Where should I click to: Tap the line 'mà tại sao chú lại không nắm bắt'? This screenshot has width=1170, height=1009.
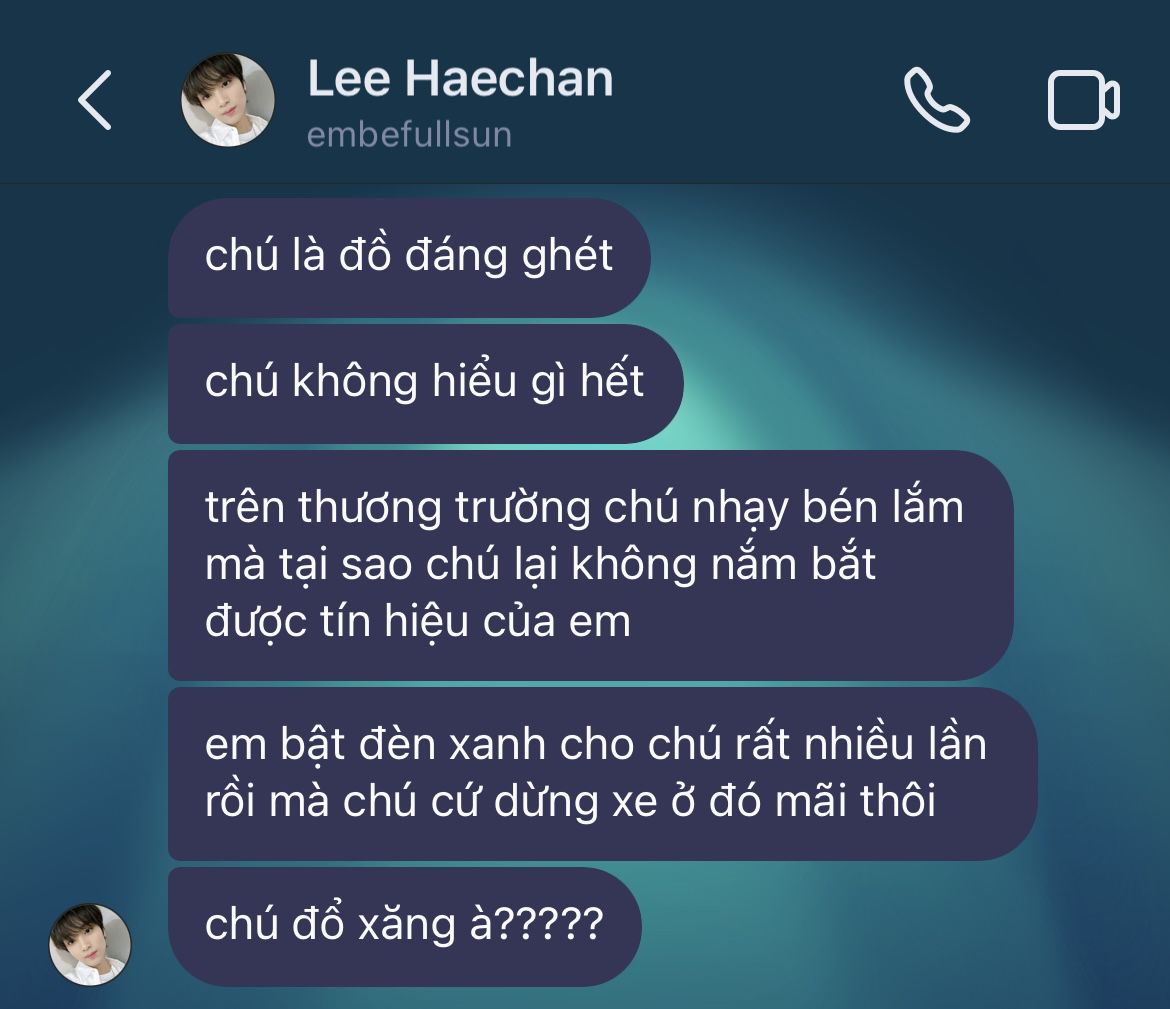(x=540, y=564)
